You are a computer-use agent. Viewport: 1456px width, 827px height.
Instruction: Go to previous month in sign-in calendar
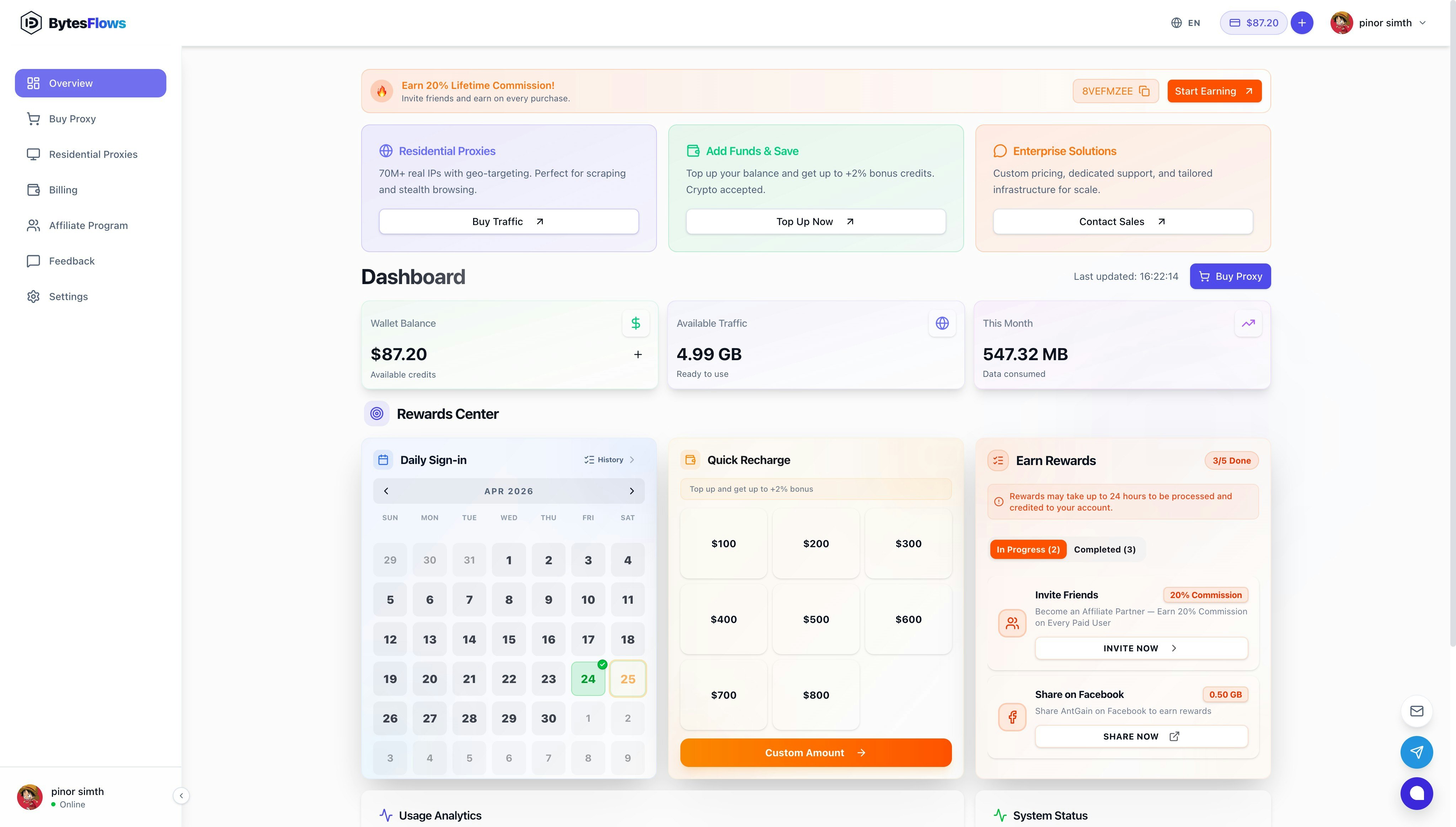point(386,491)
